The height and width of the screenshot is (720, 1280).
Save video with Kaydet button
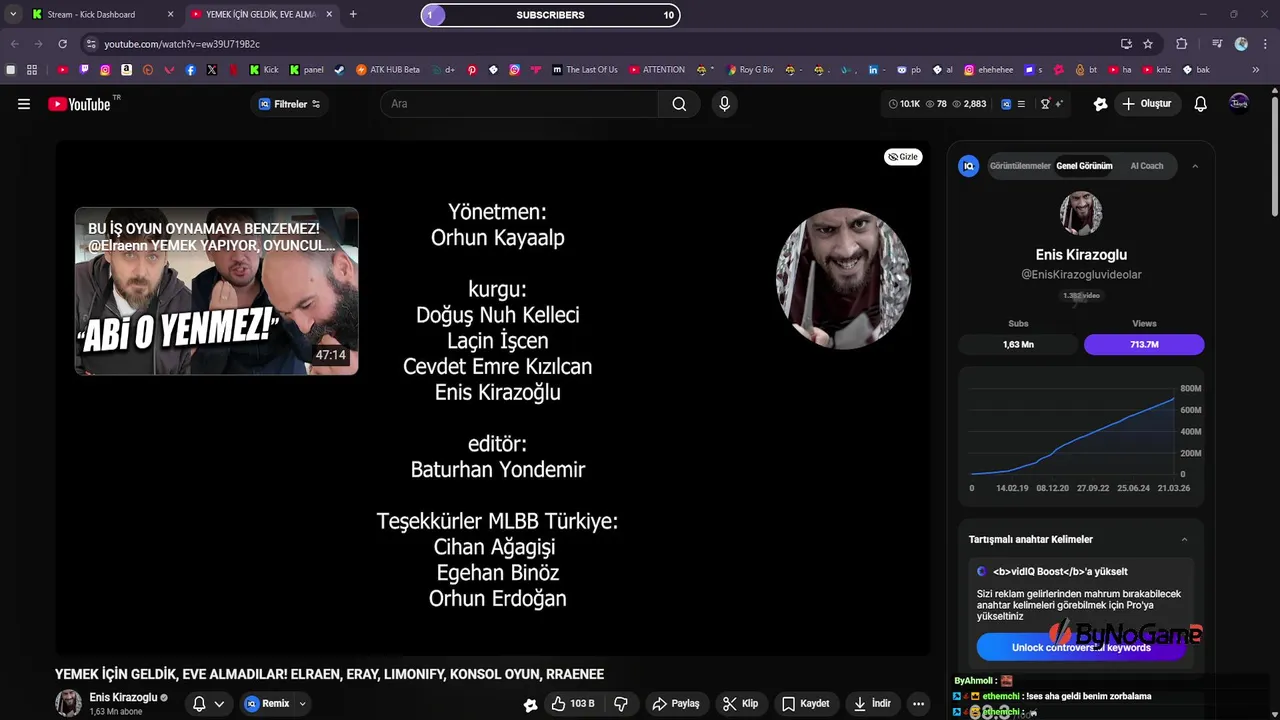(805, 704)
